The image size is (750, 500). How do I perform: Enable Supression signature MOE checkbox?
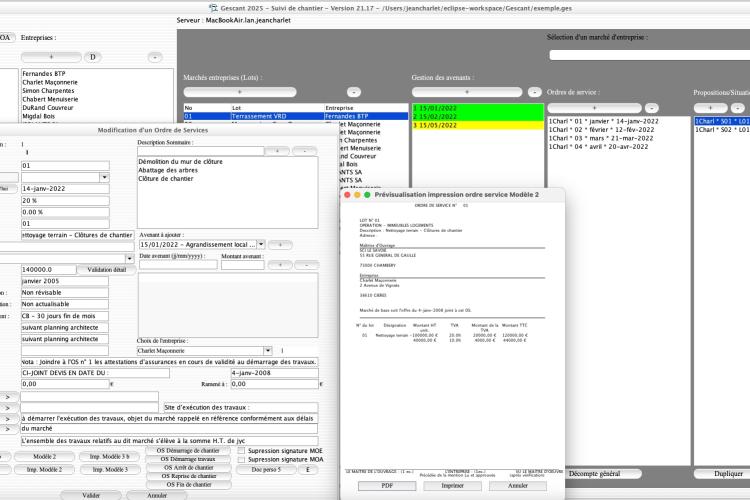241,451
